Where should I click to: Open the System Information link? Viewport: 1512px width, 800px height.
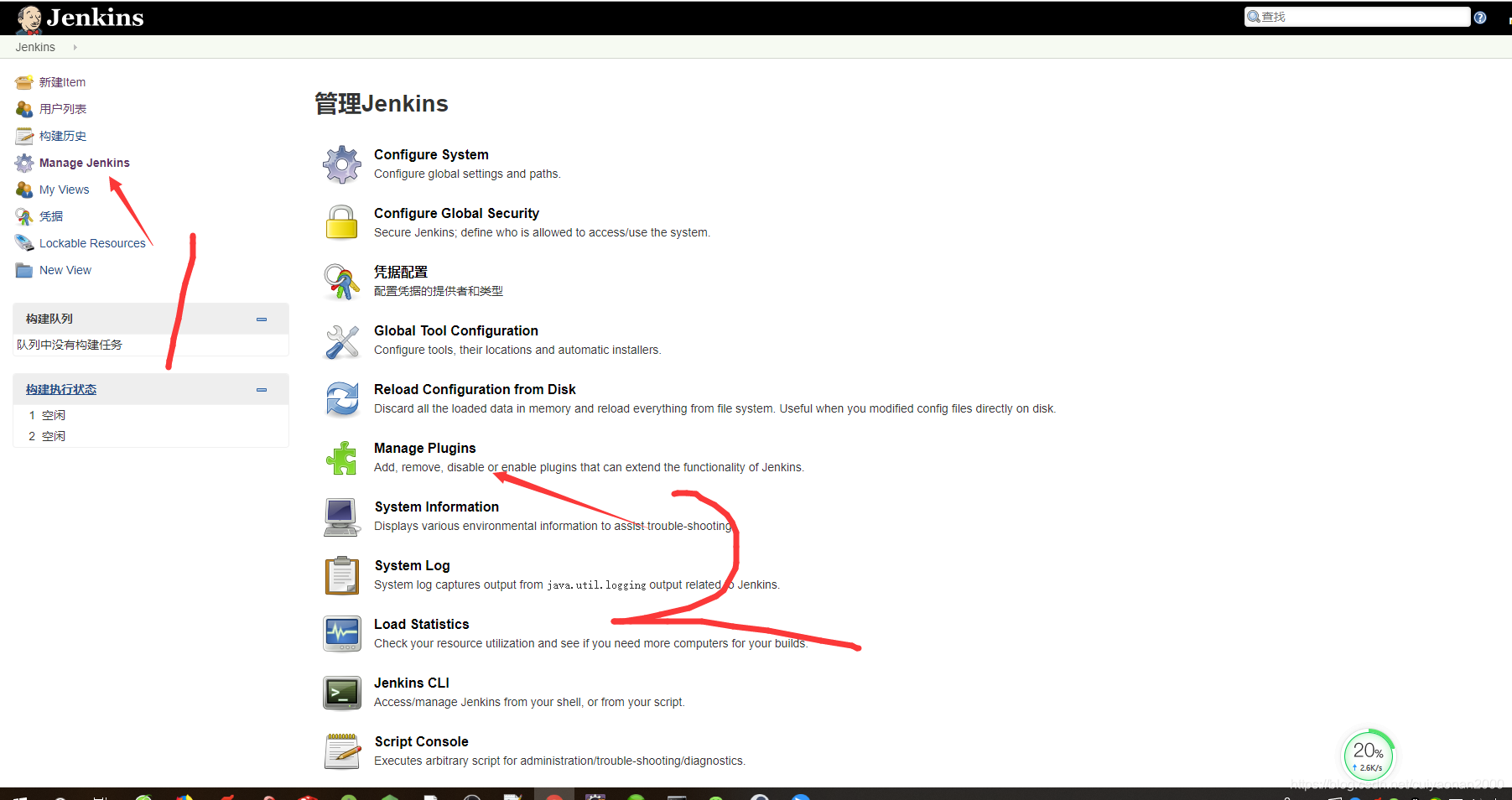(437, 506)
